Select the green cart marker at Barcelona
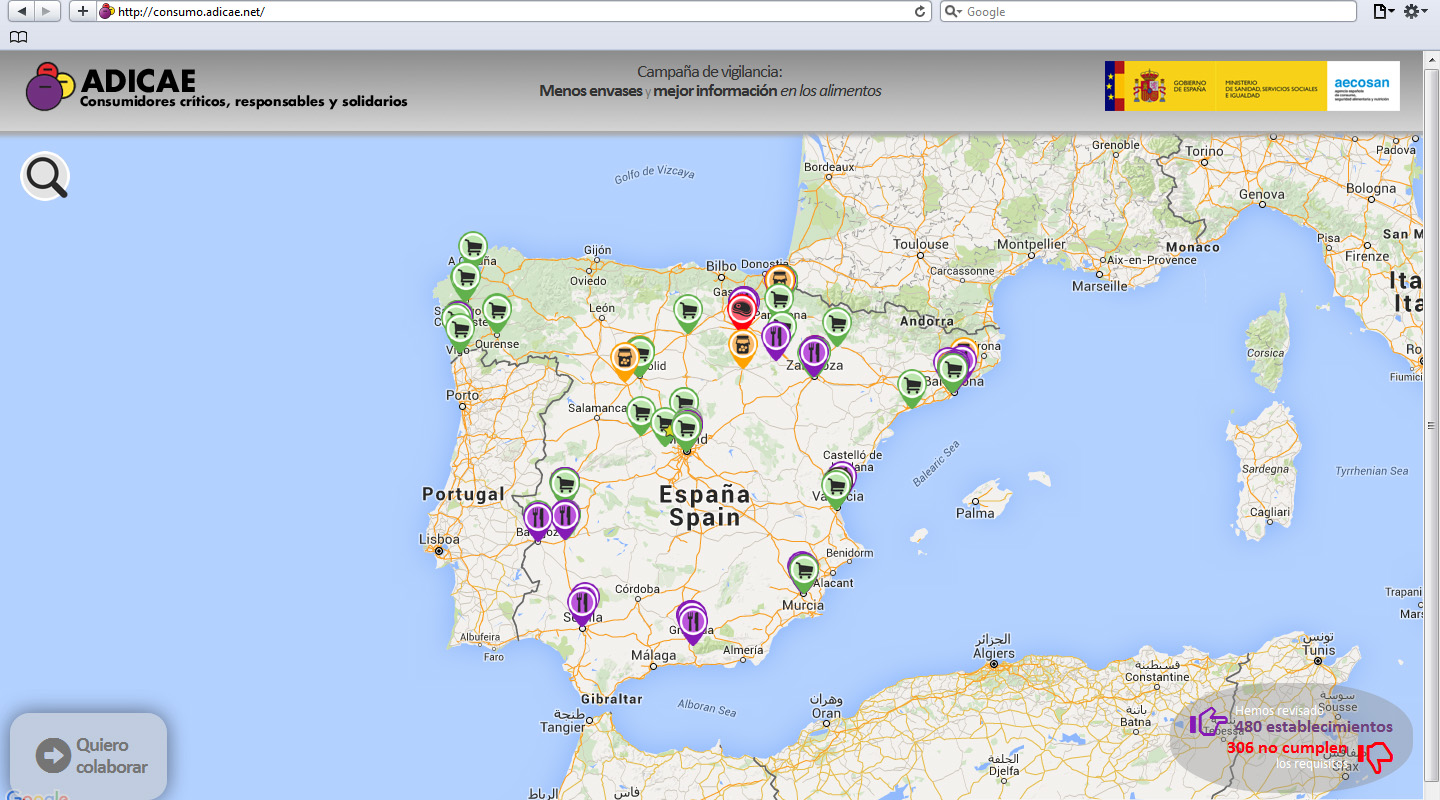 [x=953, y=371]
